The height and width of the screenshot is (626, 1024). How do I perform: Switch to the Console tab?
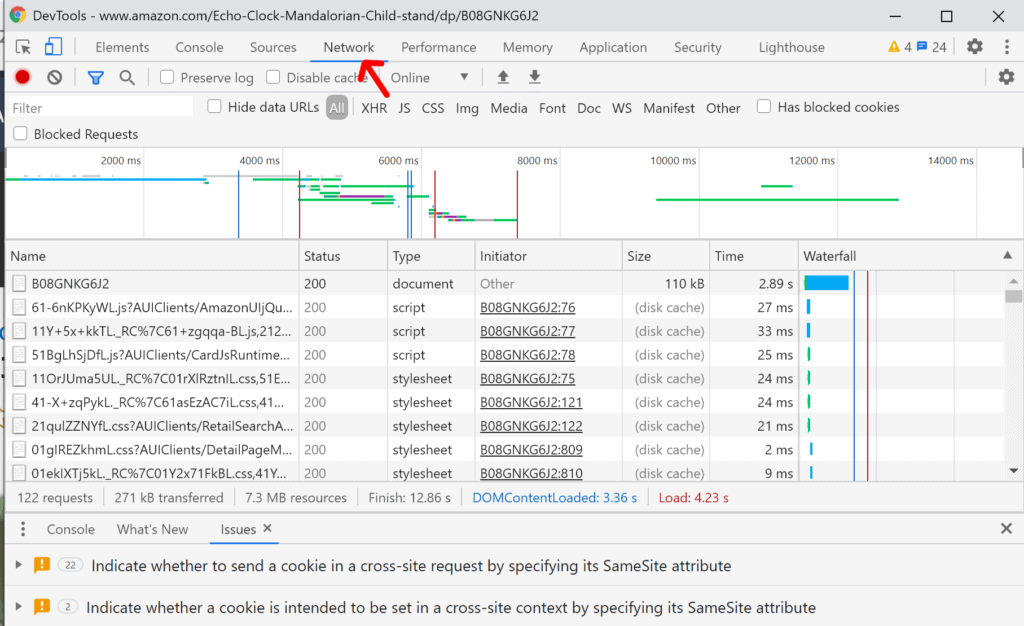[199, 47]
